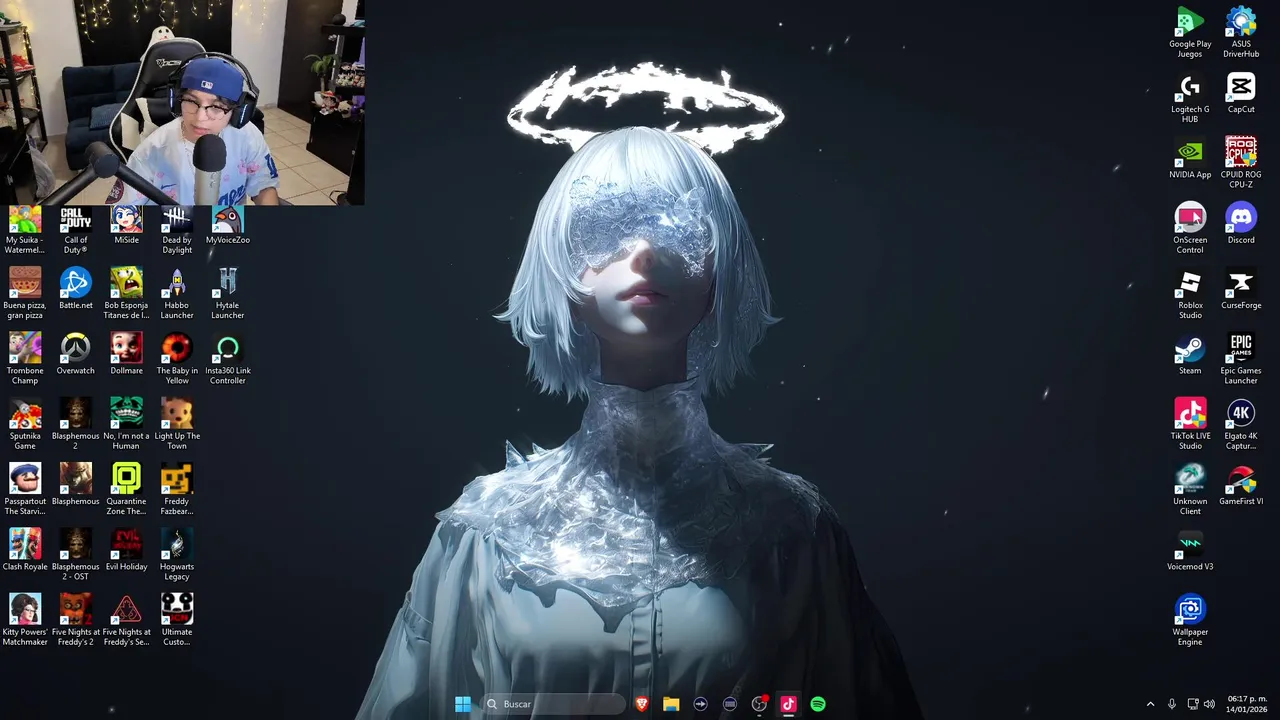Select Quarantine Zone game icon
The width and height of the screenshot is (1280, 720).
click(126, 490)
